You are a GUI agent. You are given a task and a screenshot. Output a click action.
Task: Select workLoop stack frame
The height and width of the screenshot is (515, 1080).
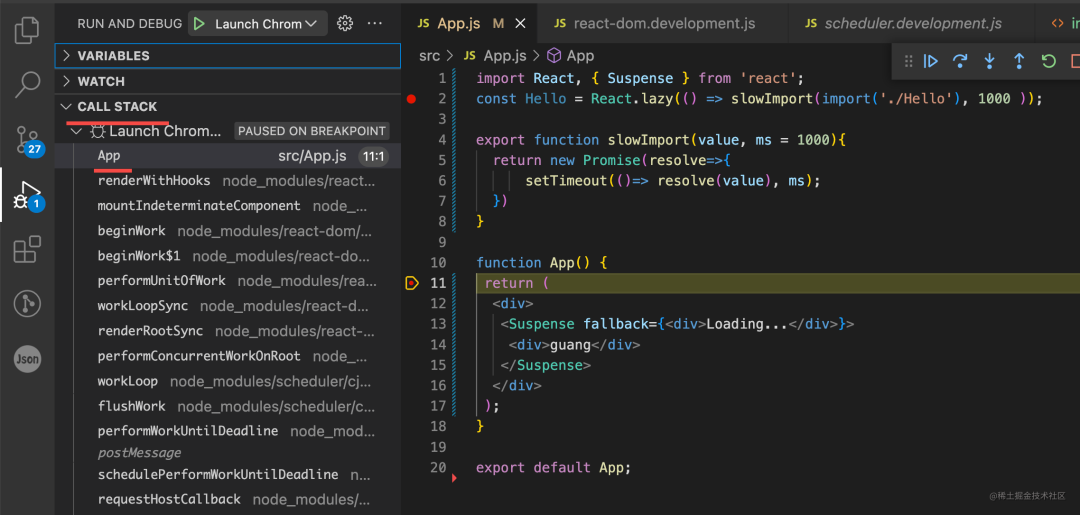tap(228, 381)
